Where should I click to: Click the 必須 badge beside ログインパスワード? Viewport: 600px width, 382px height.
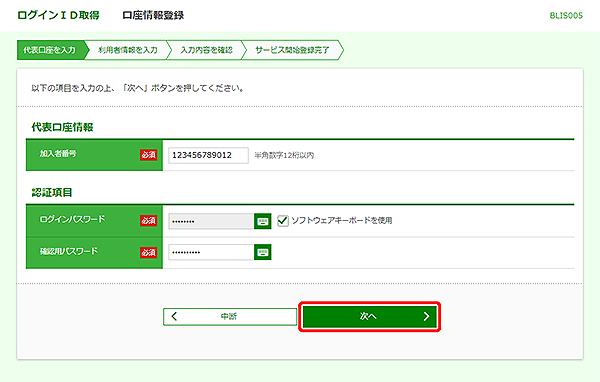coord(148,221)
